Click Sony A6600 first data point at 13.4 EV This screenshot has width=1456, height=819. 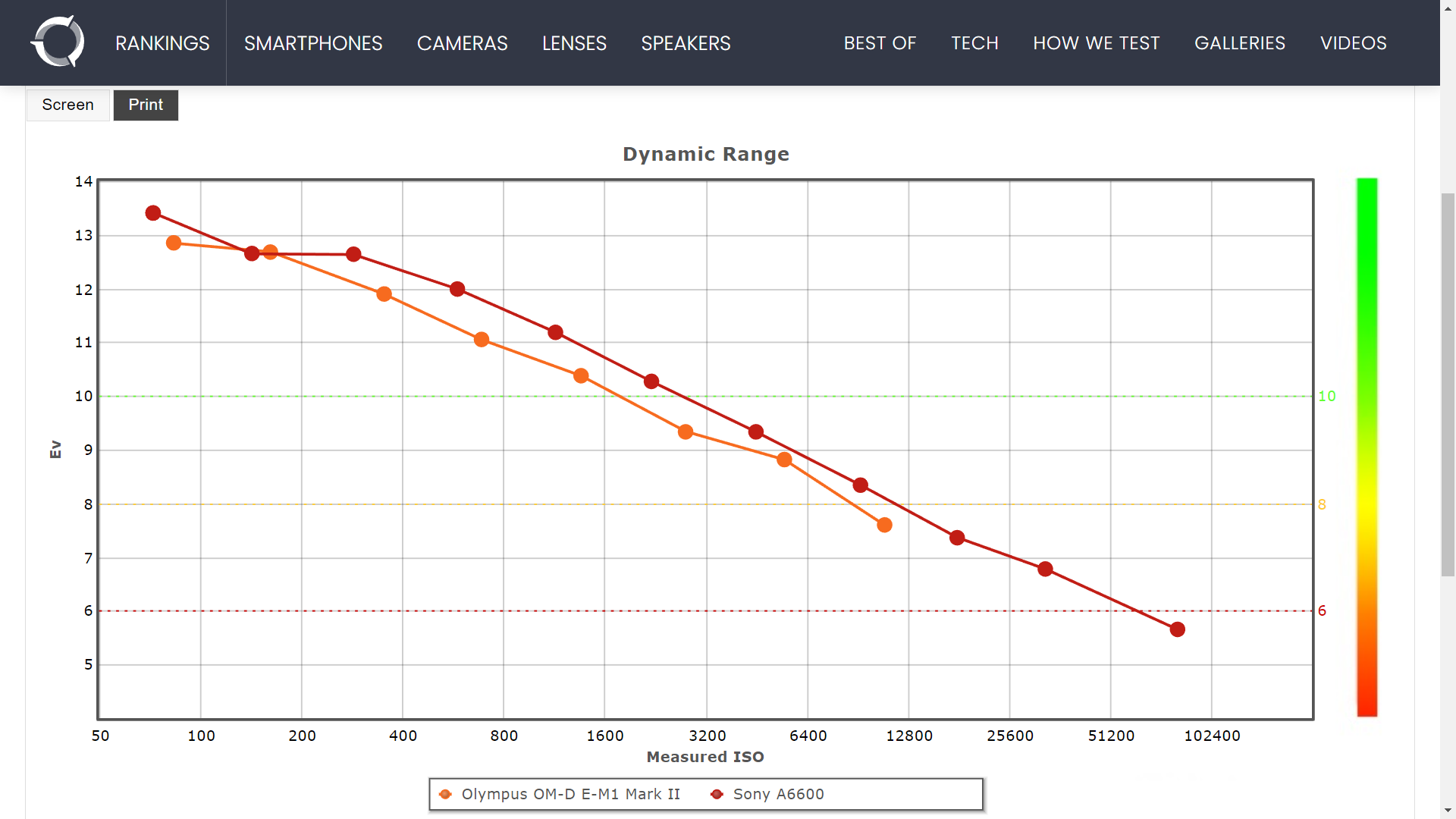coord(153,213)
